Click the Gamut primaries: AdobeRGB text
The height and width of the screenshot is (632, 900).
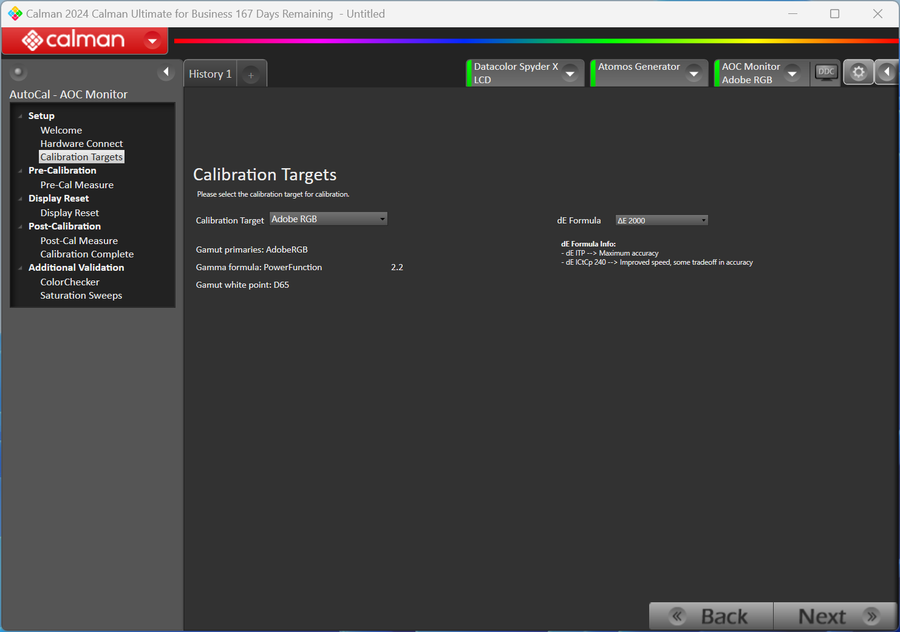(251, 250)
